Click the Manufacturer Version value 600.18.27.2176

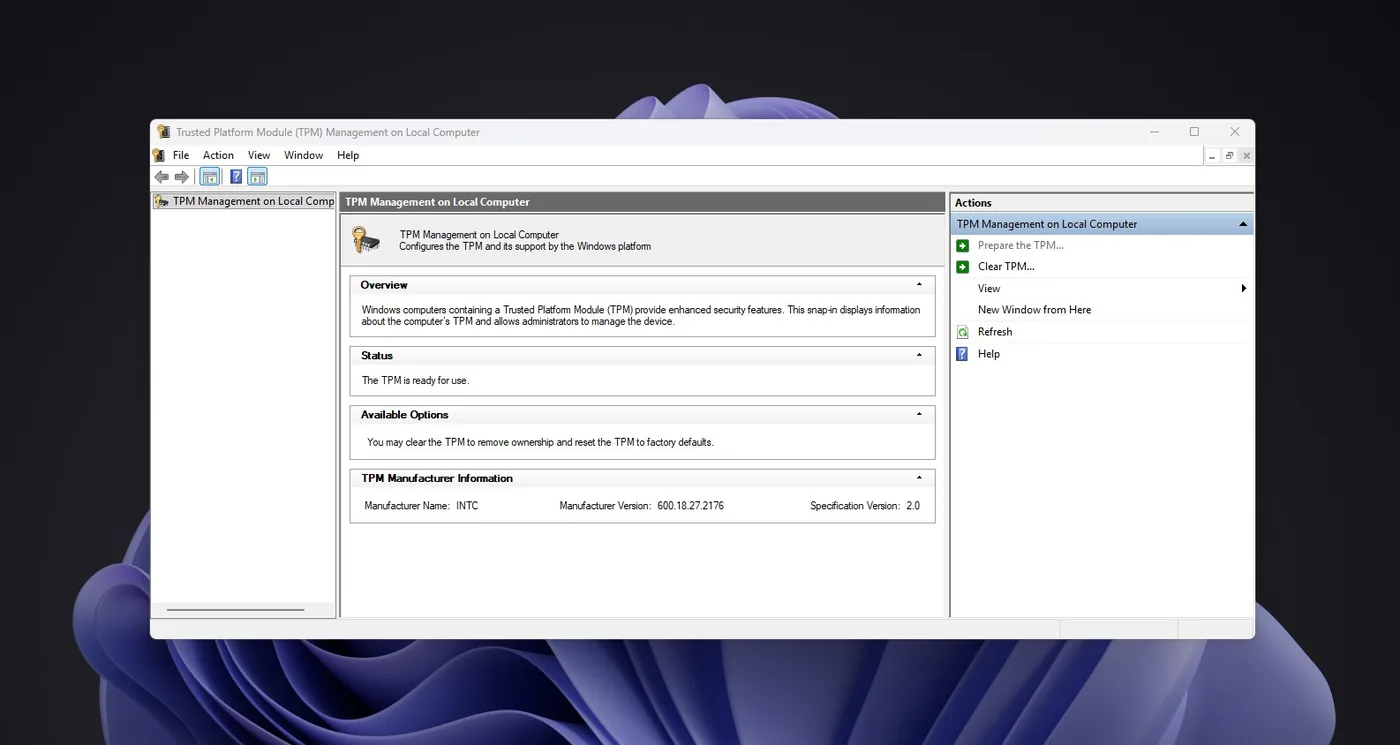pyautogui.click(x=690, y=506)
